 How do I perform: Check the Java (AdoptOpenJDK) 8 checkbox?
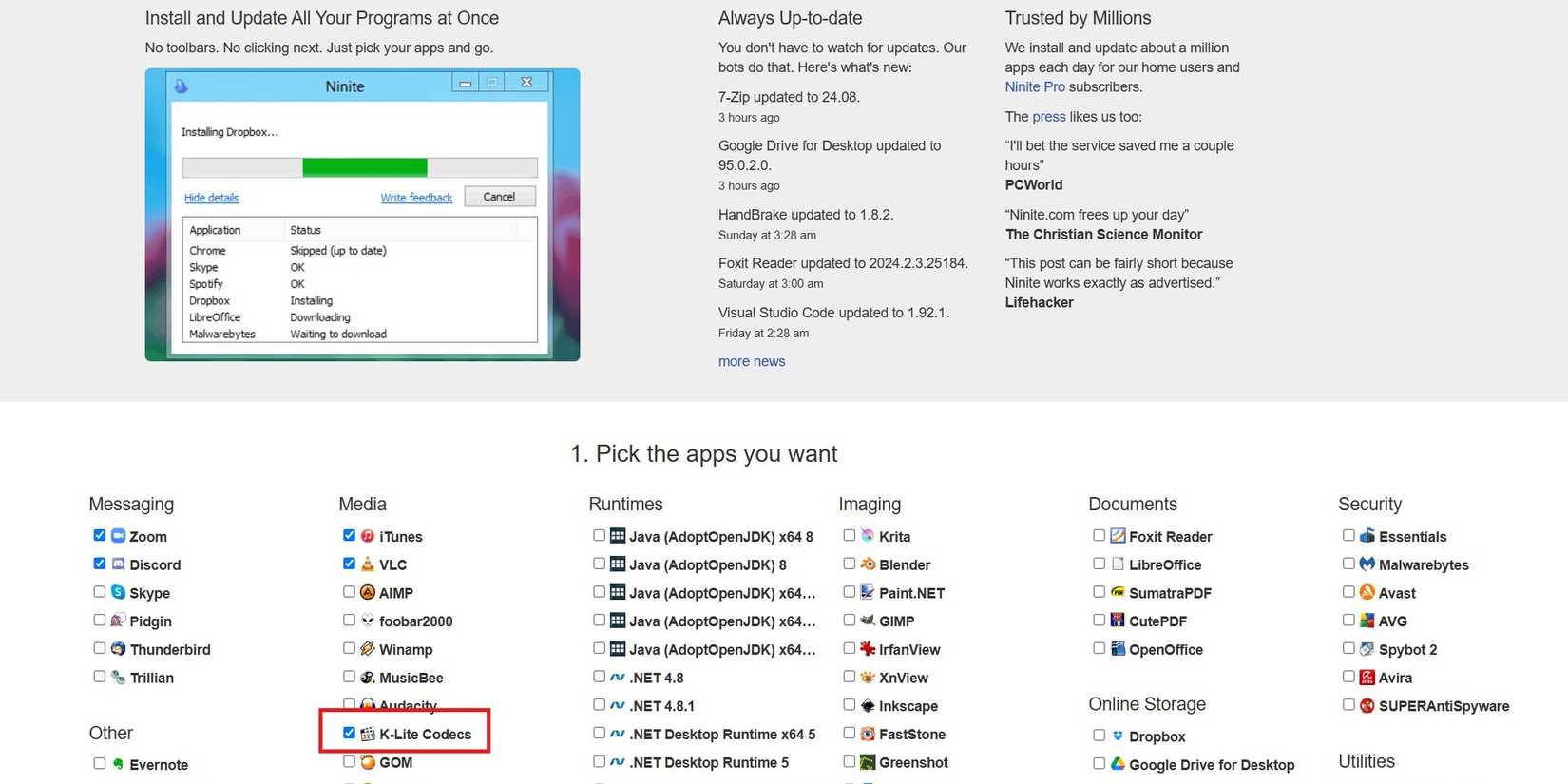(600, 564)
